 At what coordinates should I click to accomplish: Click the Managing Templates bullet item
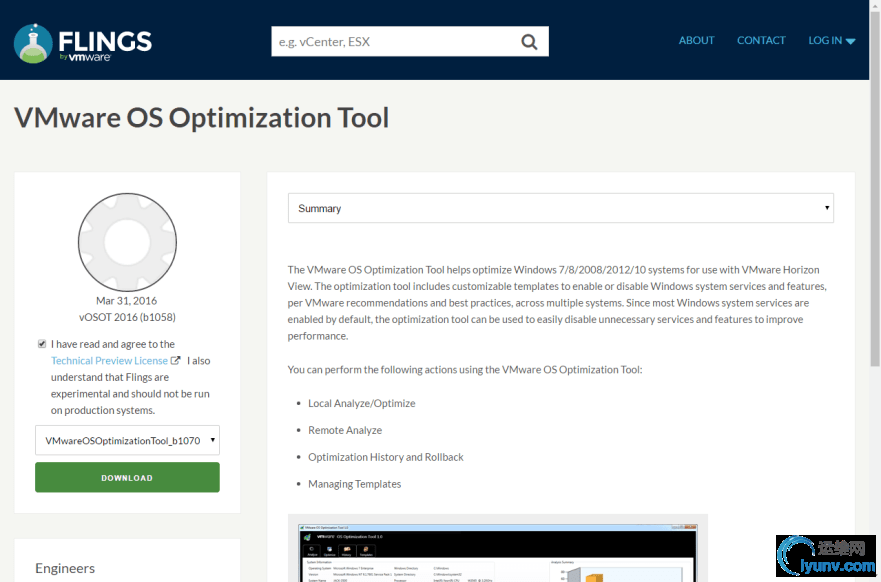coord(355,484)
